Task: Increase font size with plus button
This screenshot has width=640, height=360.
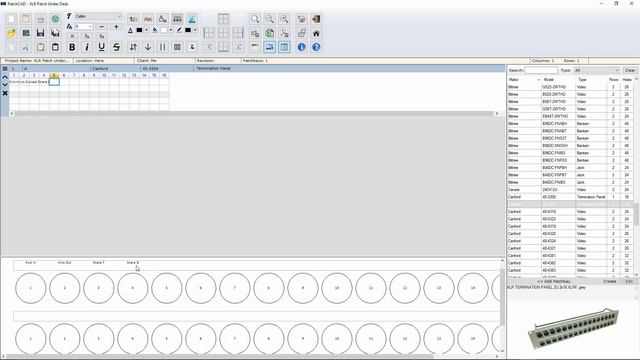Action: (116, 27)
